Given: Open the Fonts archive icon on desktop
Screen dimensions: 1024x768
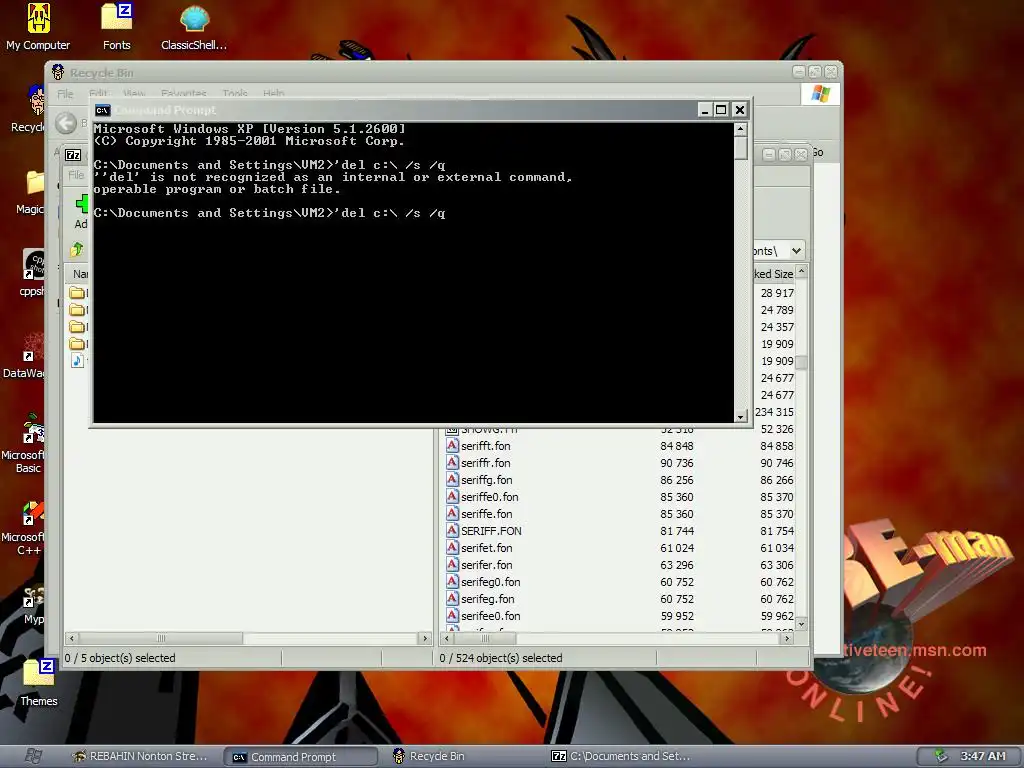Looking at the screenshot, I should point(117,27).
